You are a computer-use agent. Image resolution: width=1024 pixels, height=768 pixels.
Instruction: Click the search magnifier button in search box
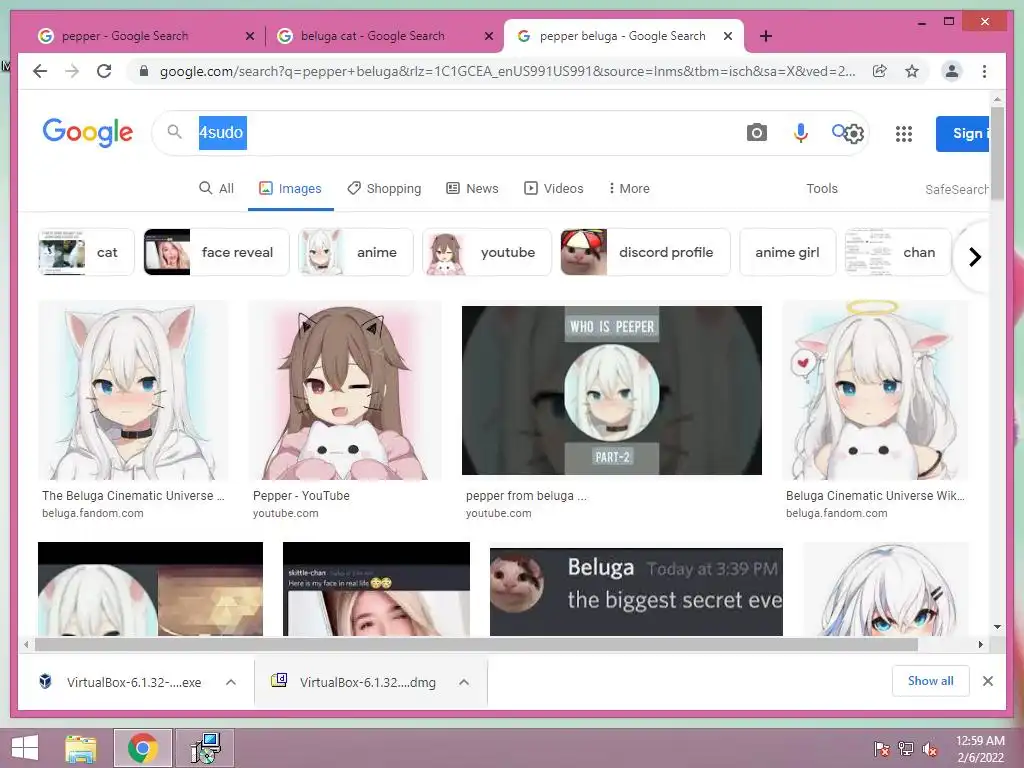pos(839,131)
